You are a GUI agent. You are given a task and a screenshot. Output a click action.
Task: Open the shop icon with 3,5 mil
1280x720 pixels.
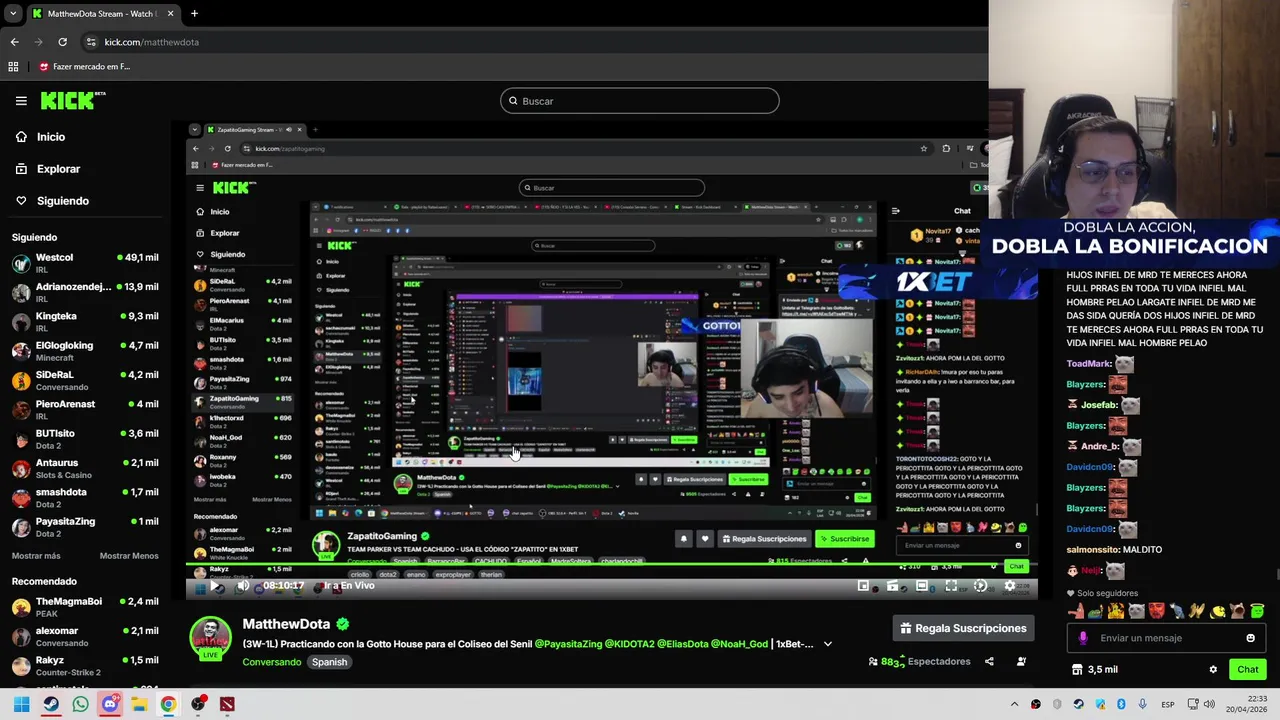coord(1094,670)
